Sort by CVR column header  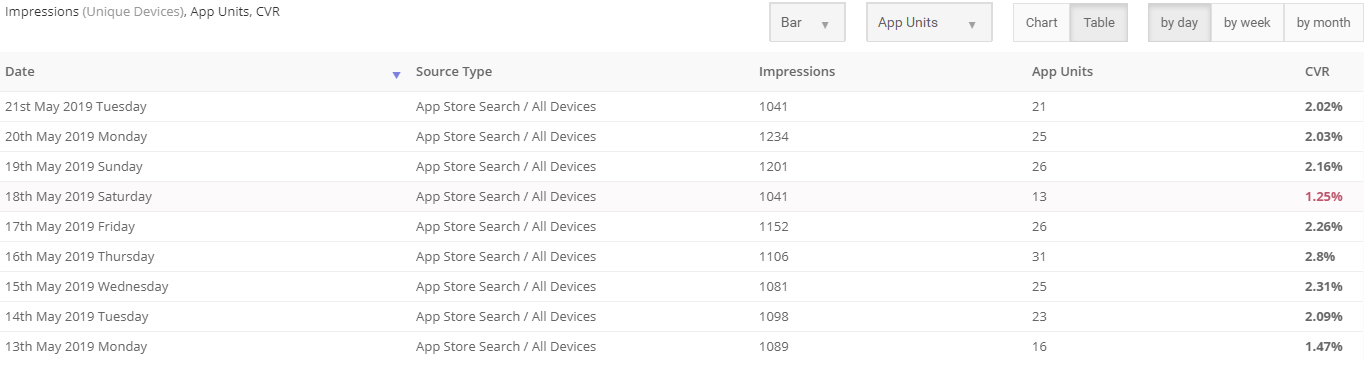click(1318, 72)
